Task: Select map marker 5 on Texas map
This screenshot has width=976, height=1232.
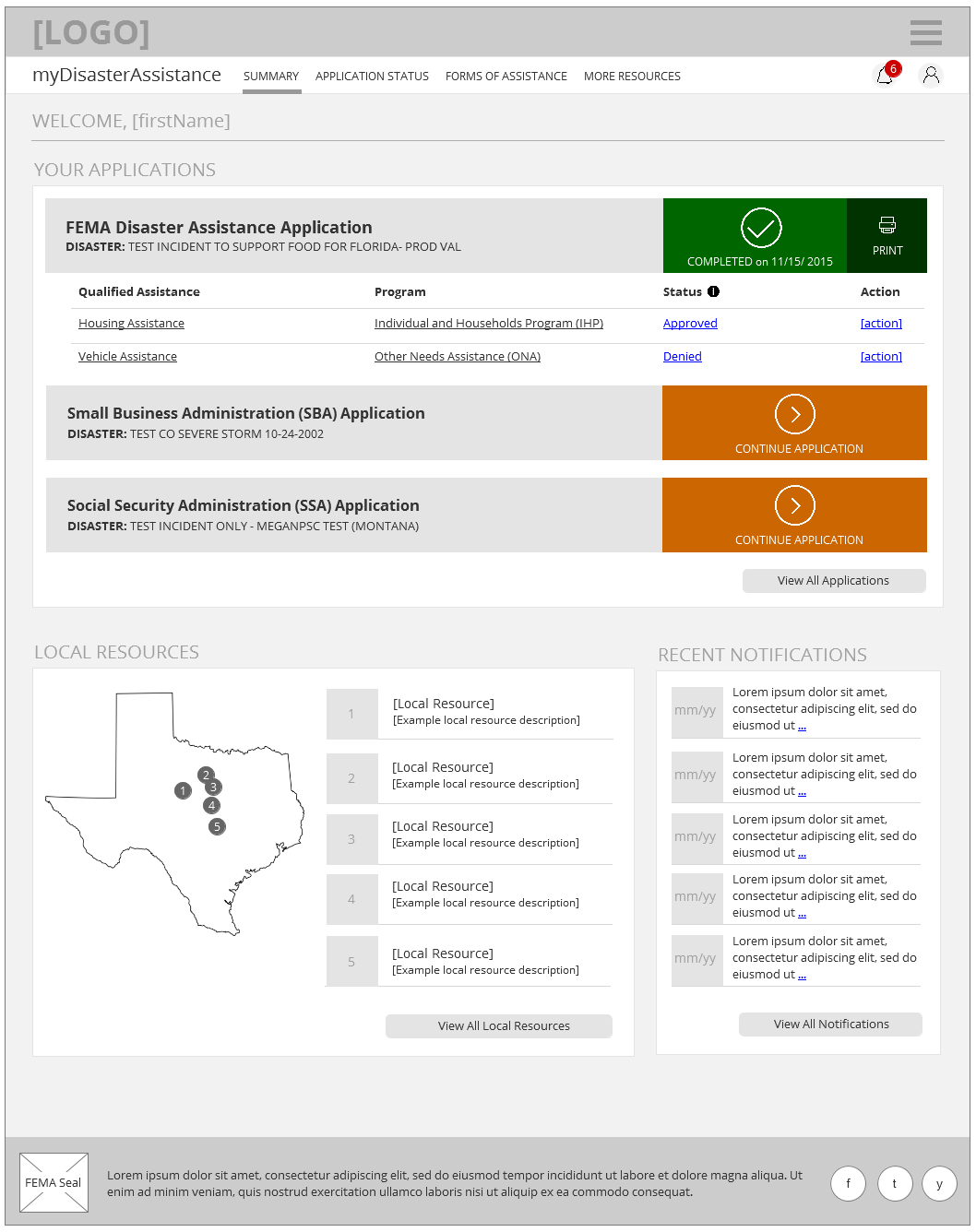Action: (217, 826)
